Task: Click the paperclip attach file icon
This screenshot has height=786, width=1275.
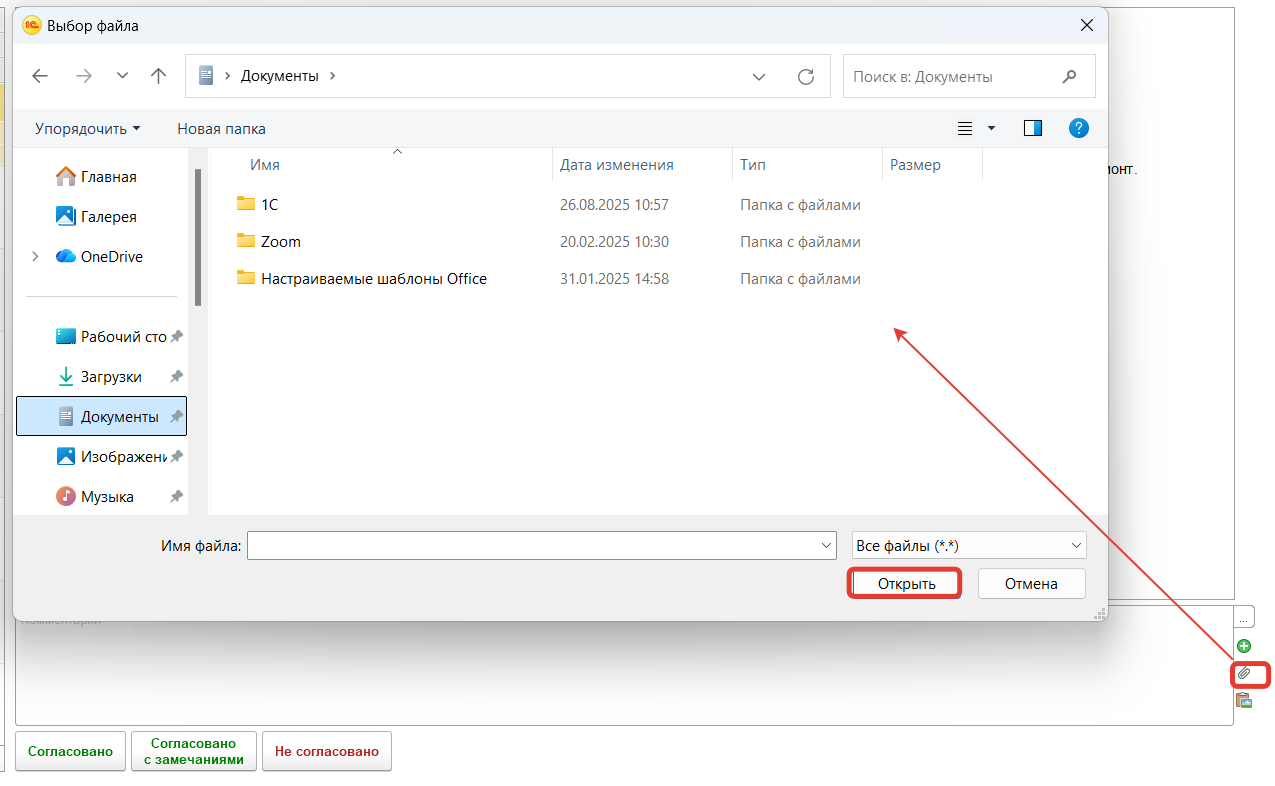Action: click(x=1244, y=673)
